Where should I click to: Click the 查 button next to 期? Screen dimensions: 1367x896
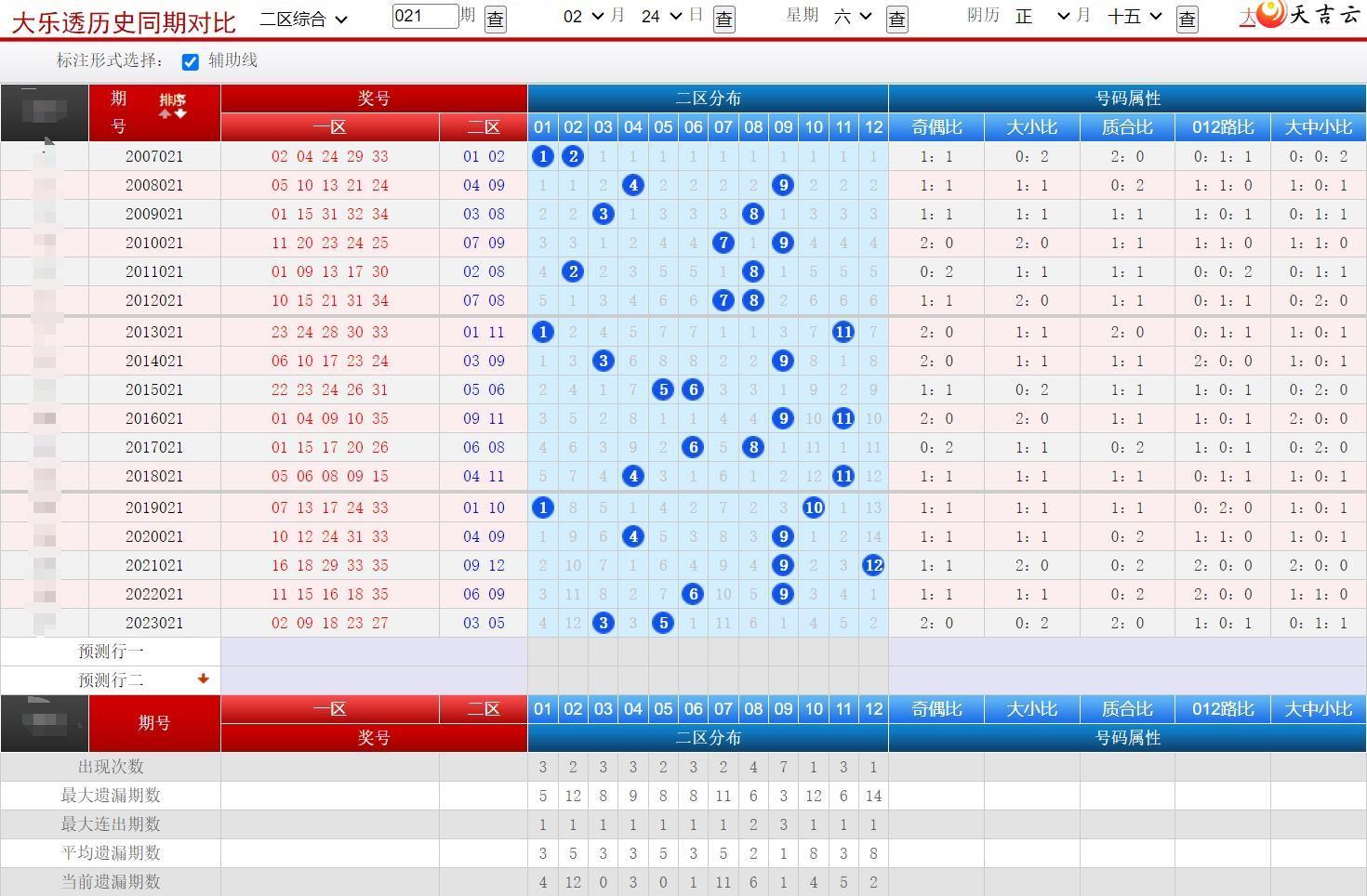tap(496, 19)
